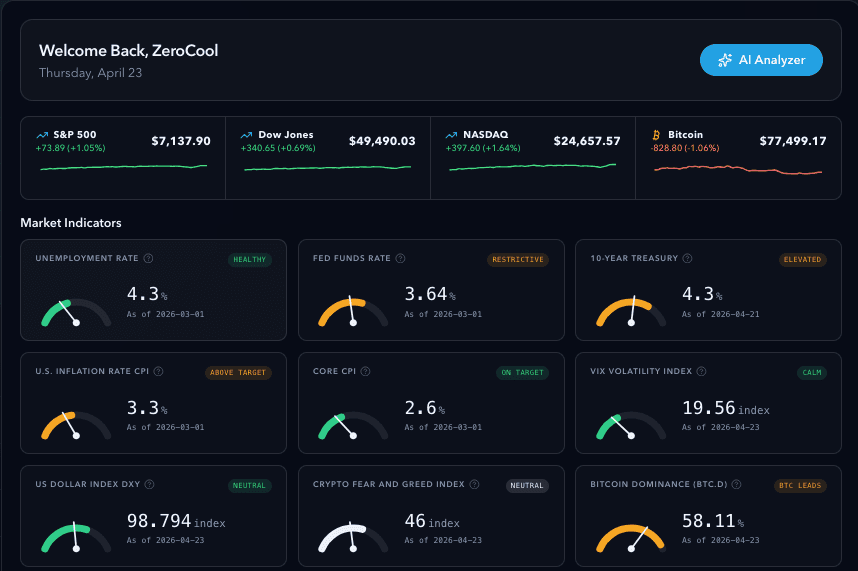Click the S&P 500 change +73.89 (+1.05%)
Image resolution: width=858 pixels, height=571 pixels.
71,148
